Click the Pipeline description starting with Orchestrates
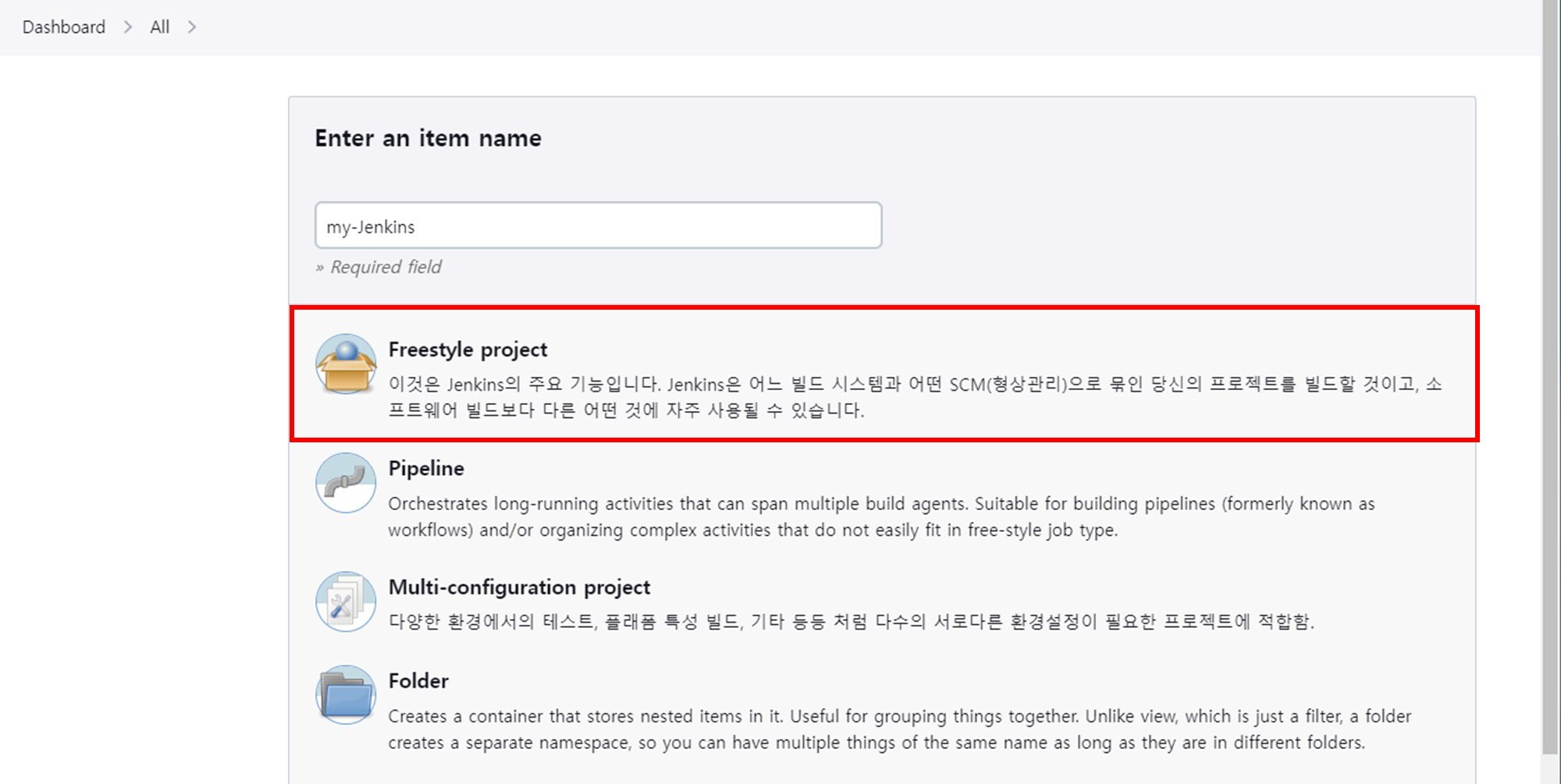 (882, 516)
